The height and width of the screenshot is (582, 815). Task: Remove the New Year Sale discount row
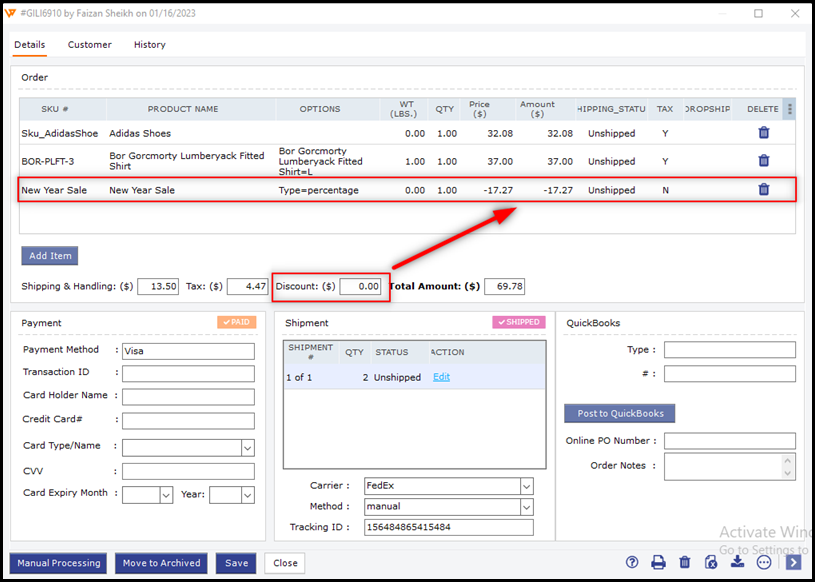pyautogui.click(x=763, y=190)
